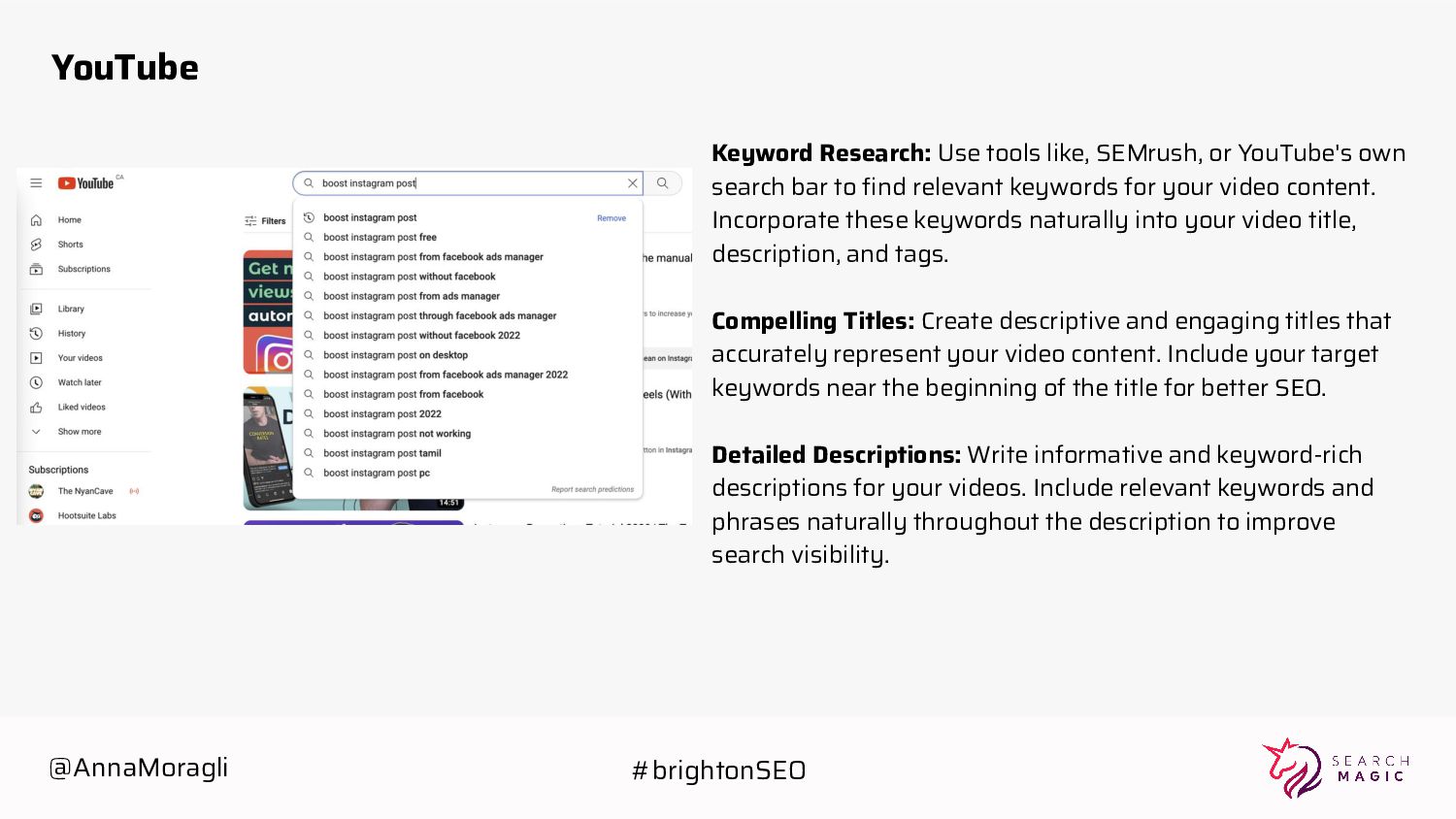Click the Liked videos thumbs-up icon
The height and width of the screenshot is (819, 1456).
36,408
